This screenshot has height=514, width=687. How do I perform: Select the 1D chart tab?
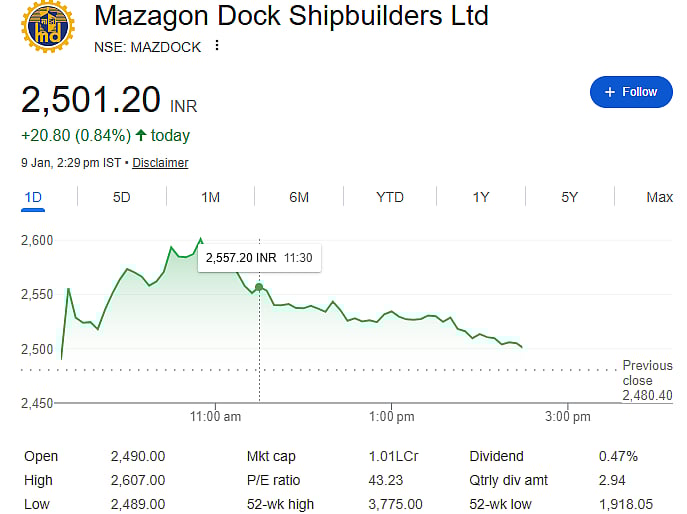pos(33,197)
